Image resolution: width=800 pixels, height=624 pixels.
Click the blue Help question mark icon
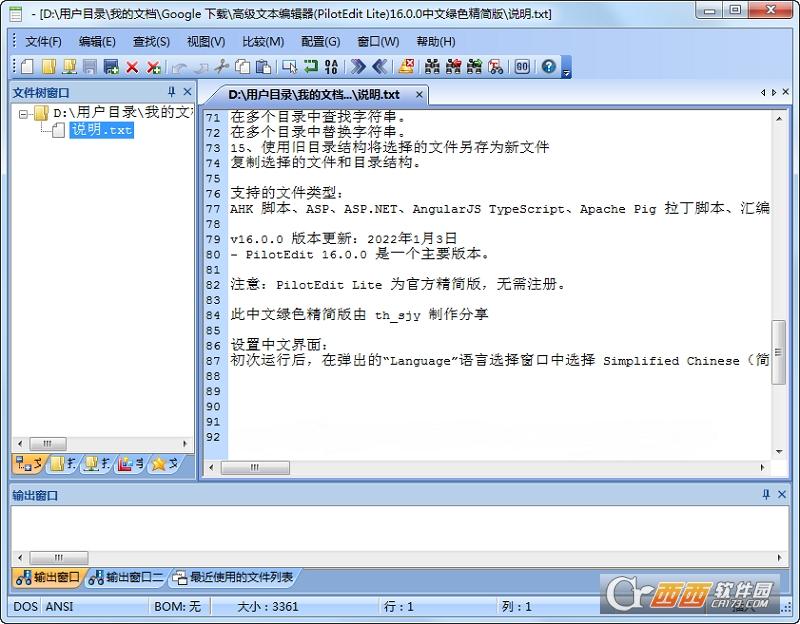click(x=548, y=67)
